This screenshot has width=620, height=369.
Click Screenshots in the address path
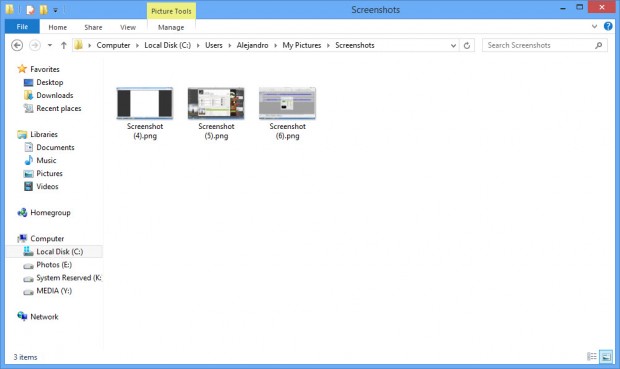pyautogui.click(x=355, y=45)
